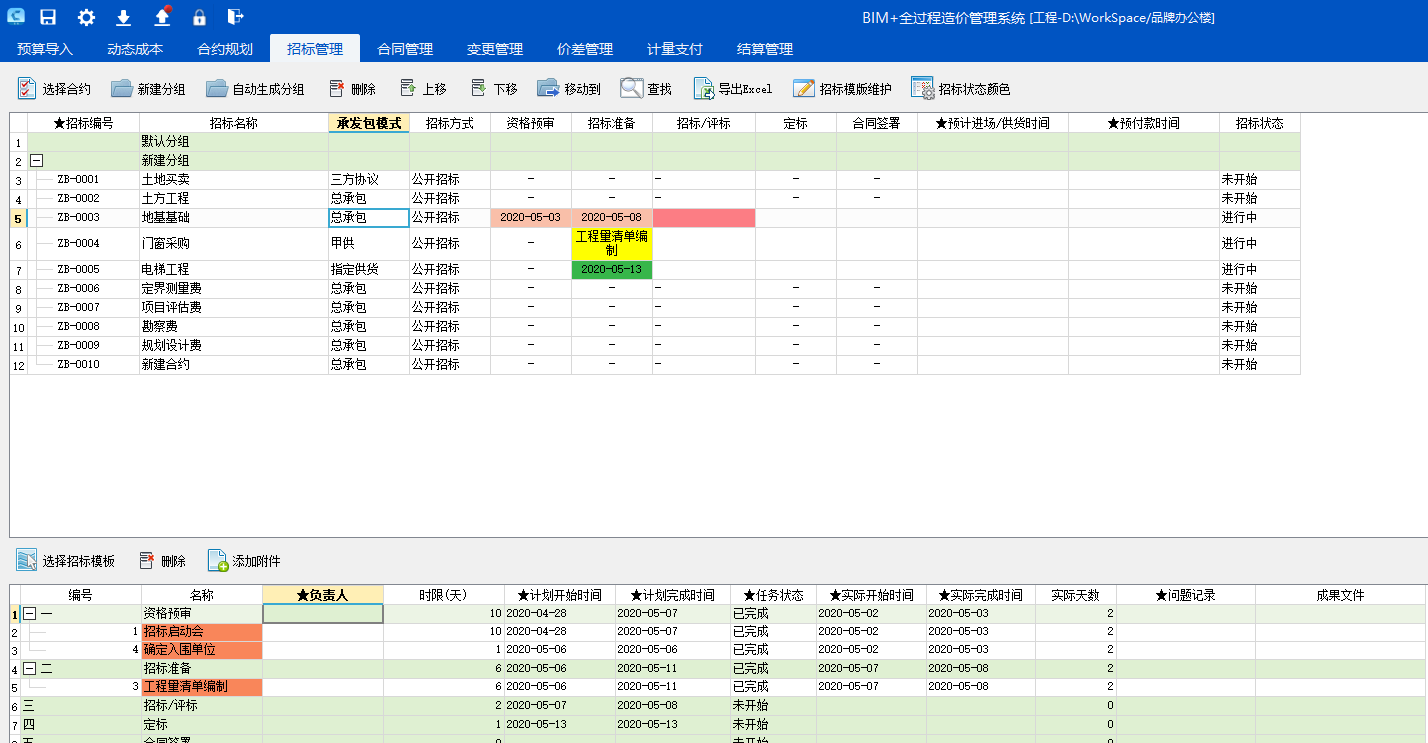The image size is (1428, 743).
Task: Collapse the 资格预审 task group
Action: (x=29, y=613)
